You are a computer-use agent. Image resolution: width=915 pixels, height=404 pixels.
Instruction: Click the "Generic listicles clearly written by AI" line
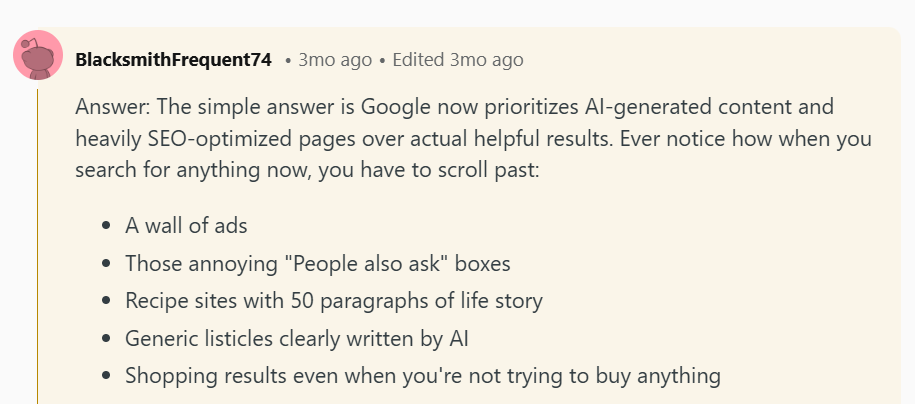pos(296,339)
